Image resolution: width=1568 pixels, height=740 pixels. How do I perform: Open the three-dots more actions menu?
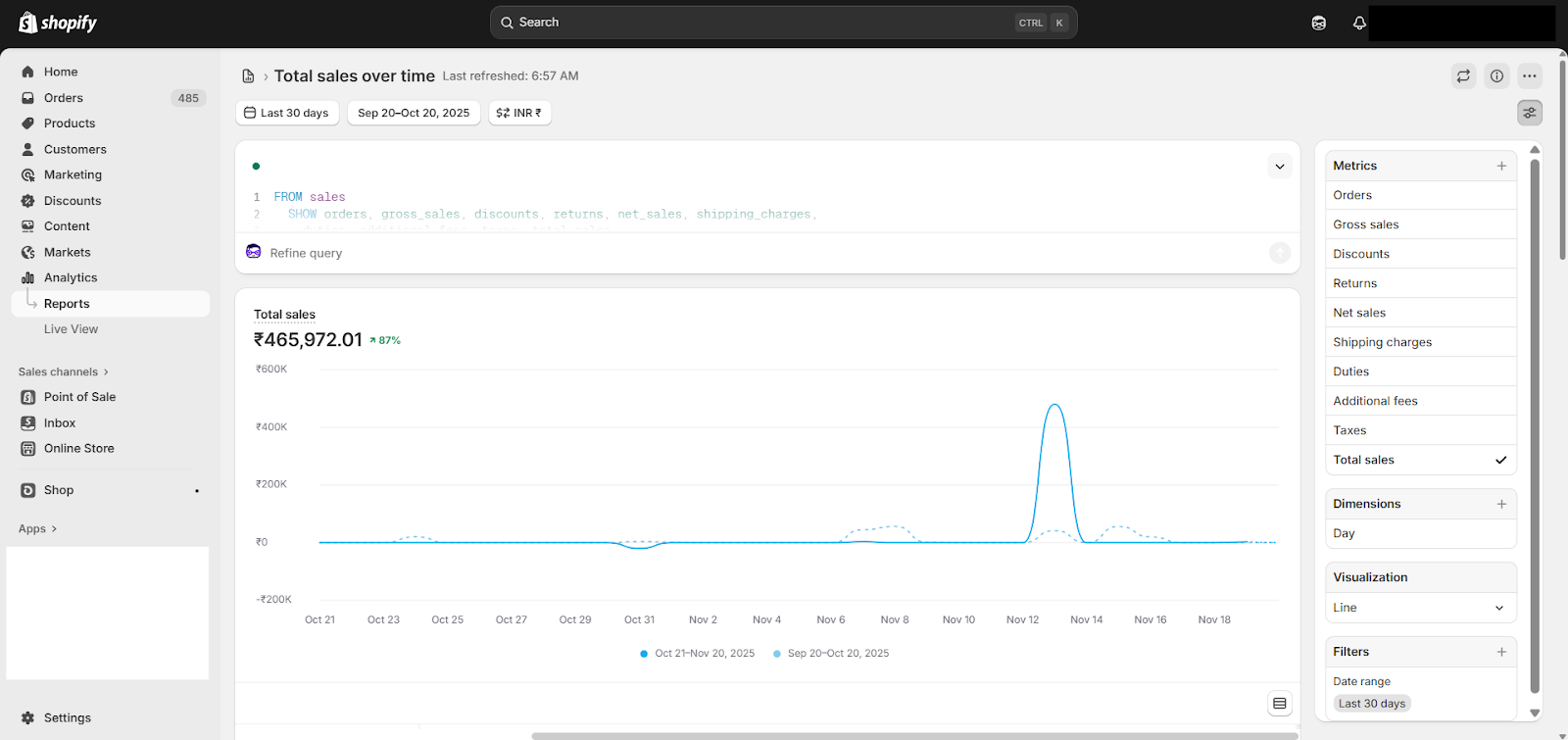[1529, 75]
